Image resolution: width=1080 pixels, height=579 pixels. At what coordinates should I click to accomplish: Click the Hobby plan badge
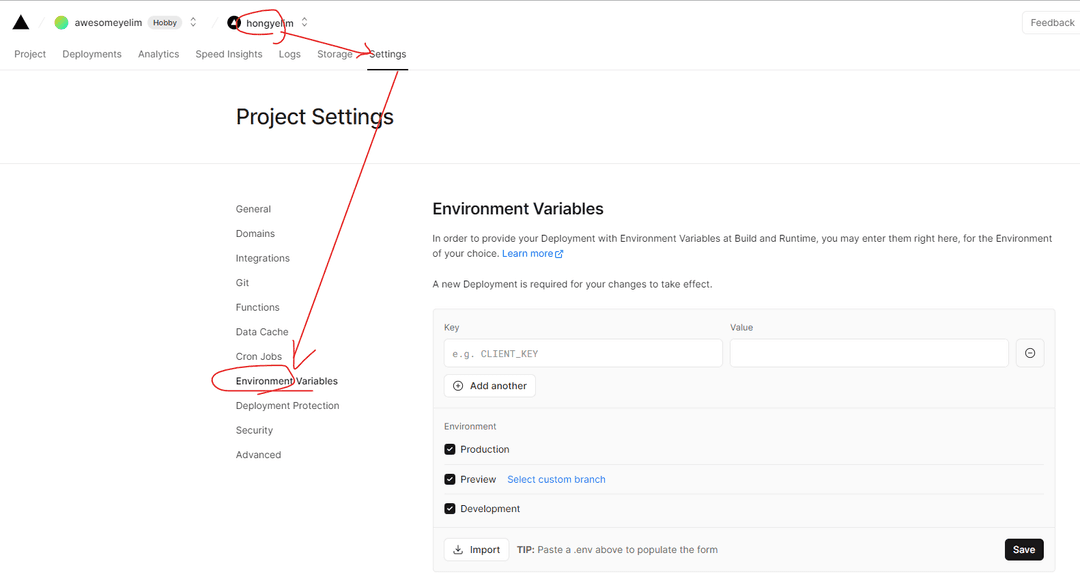(165, 23)
